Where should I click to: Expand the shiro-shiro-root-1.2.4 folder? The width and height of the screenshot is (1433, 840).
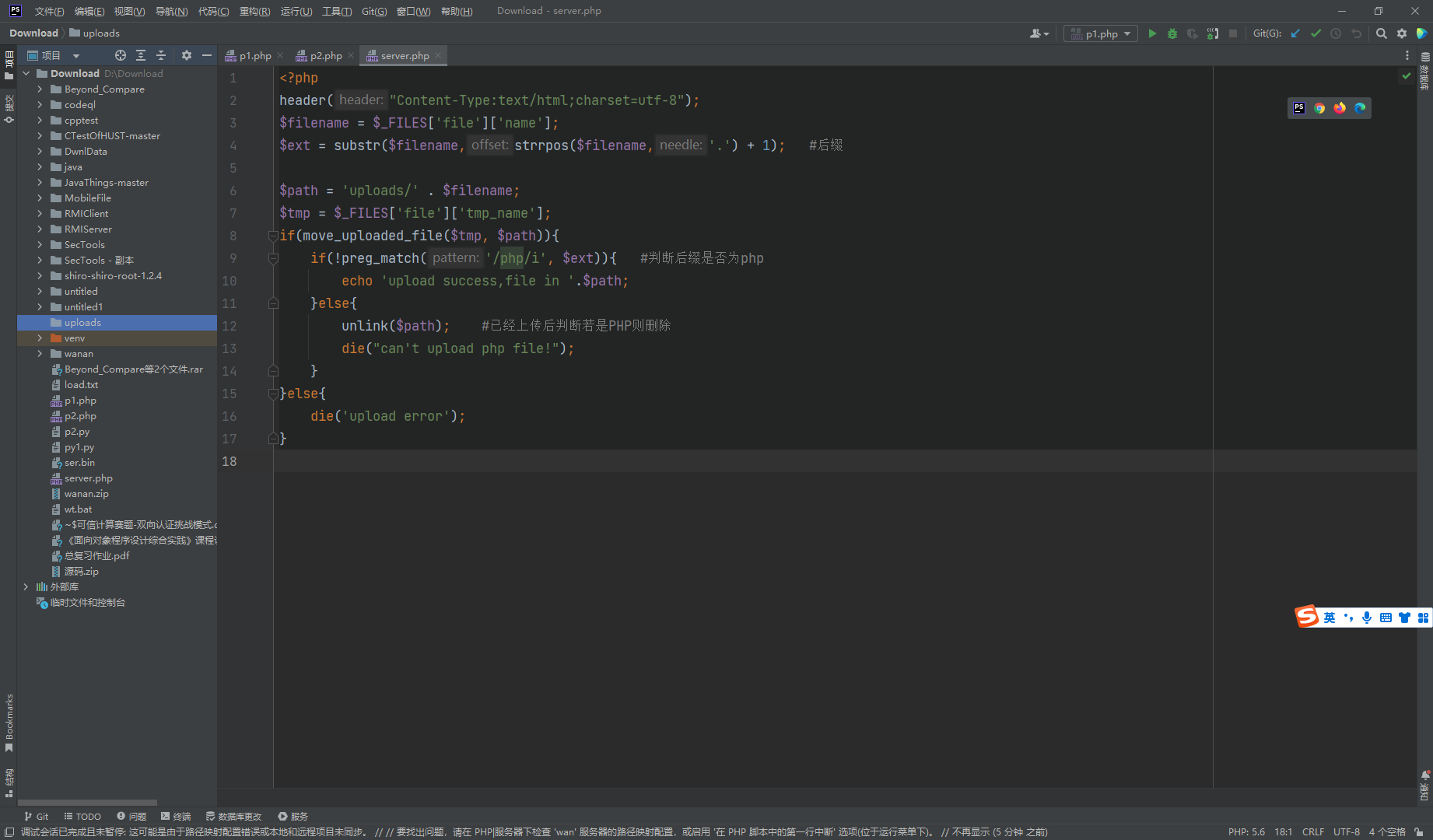tap(40, 276)
